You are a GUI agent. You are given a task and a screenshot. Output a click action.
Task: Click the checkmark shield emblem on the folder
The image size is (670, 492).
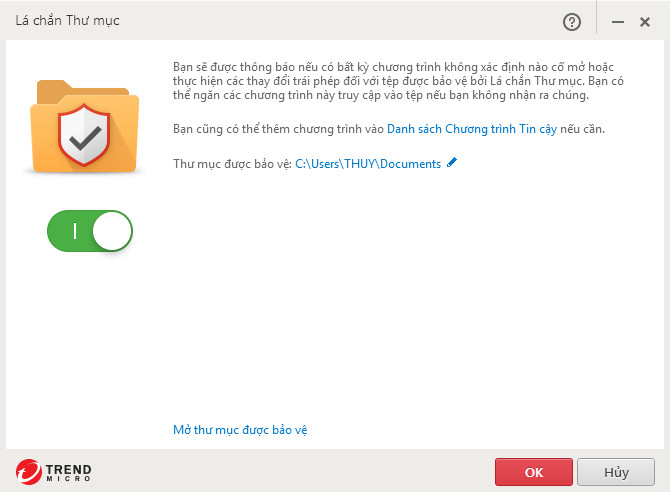pos(84,135)
